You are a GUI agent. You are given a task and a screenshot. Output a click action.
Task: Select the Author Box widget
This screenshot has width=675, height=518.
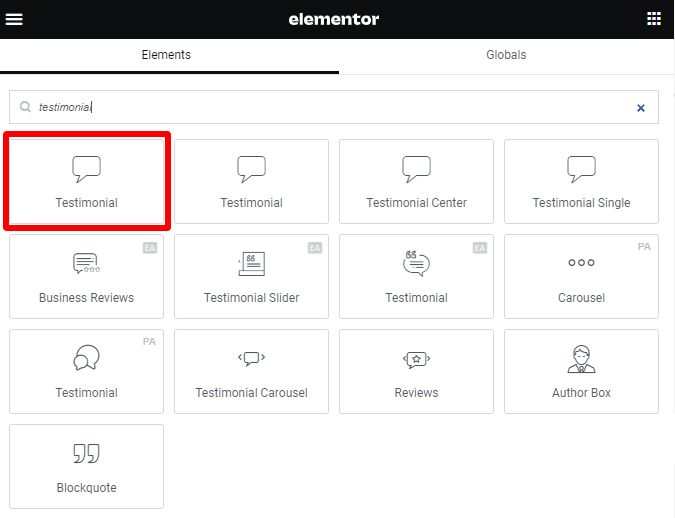pyautogui.click(x=581, y=372)
